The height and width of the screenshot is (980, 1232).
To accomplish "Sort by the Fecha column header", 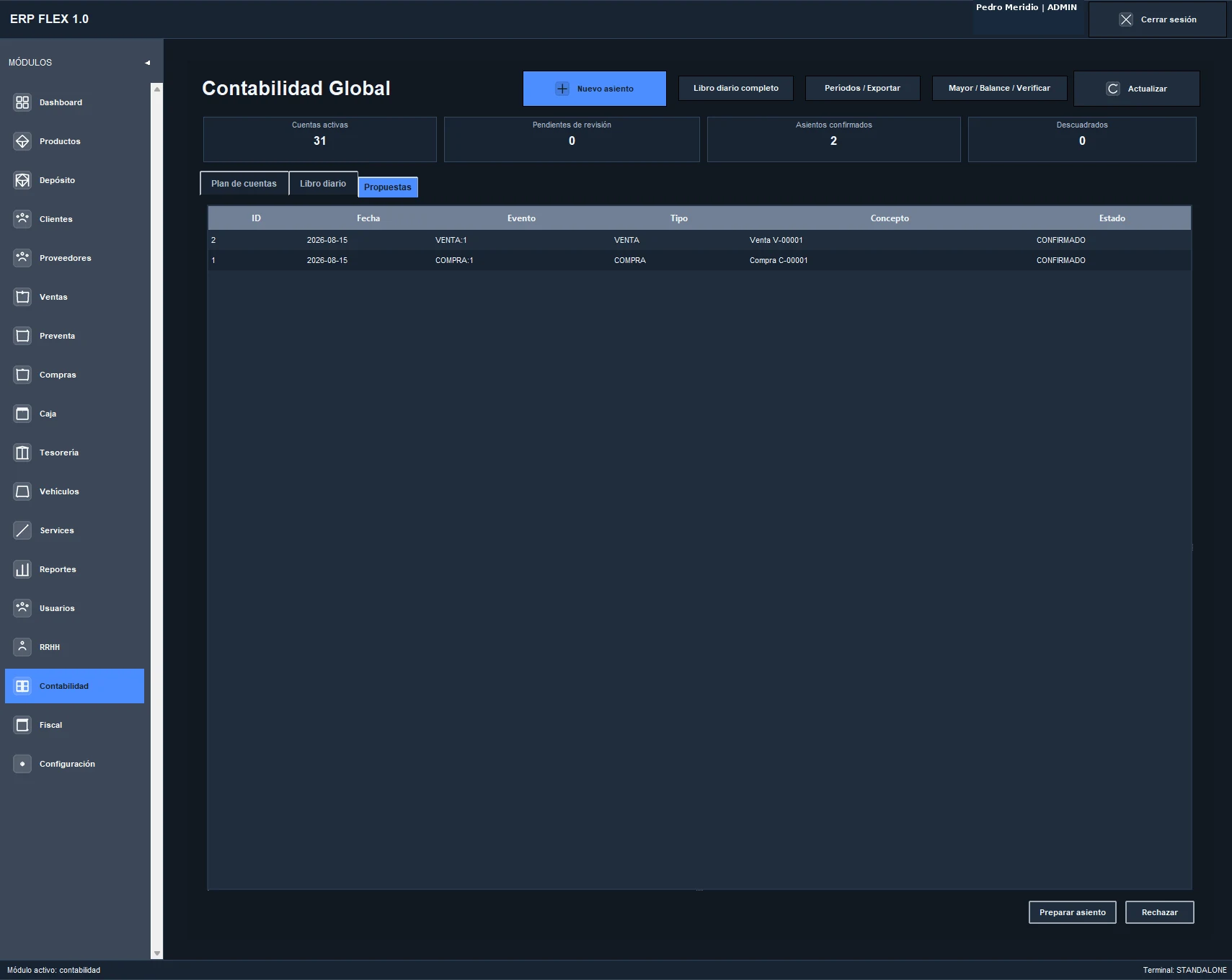I will click(368, 218).
